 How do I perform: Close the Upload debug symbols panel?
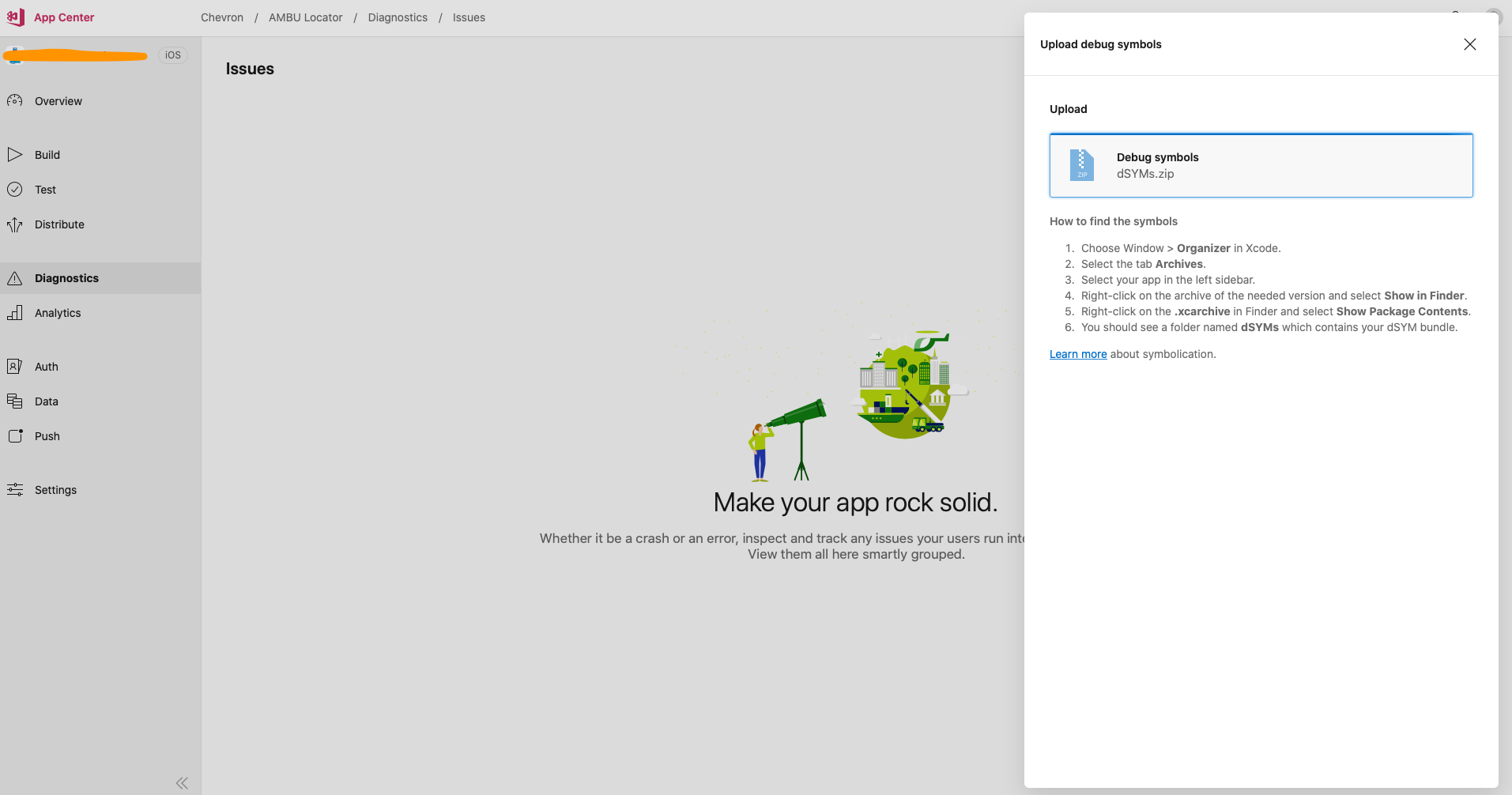coord(1470,44)
